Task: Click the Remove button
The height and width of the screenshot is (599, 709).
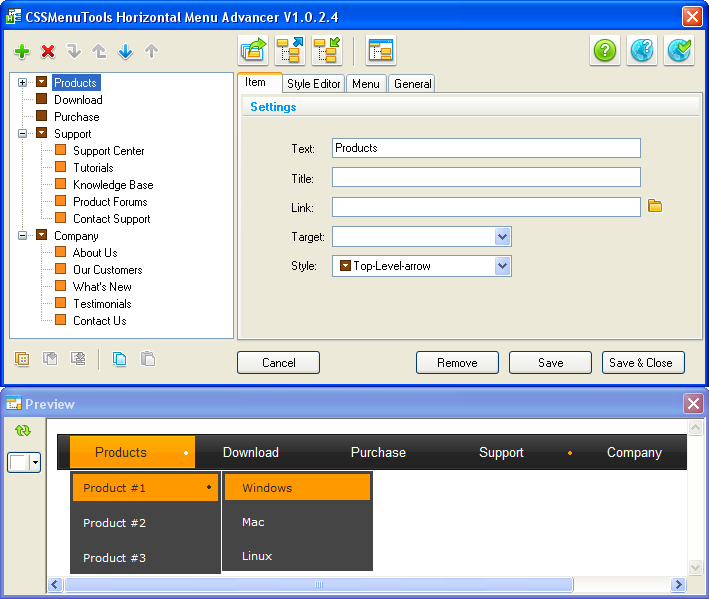Action: (x=457, y=363)
